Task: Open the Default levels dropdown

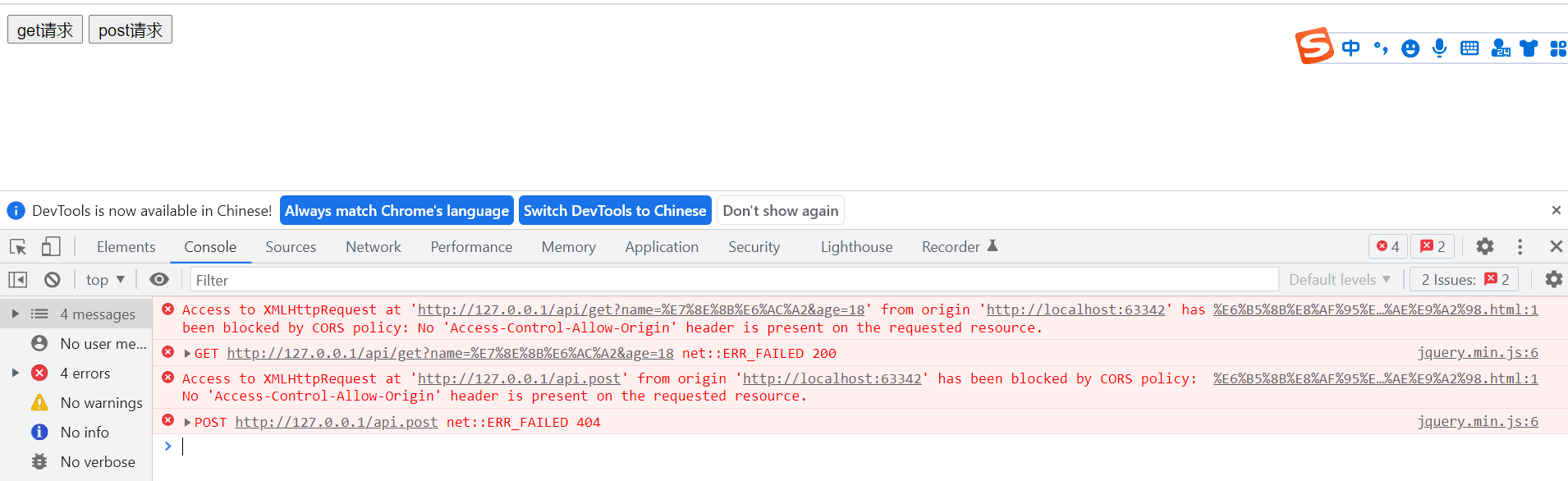Action: pos(1340,279)
